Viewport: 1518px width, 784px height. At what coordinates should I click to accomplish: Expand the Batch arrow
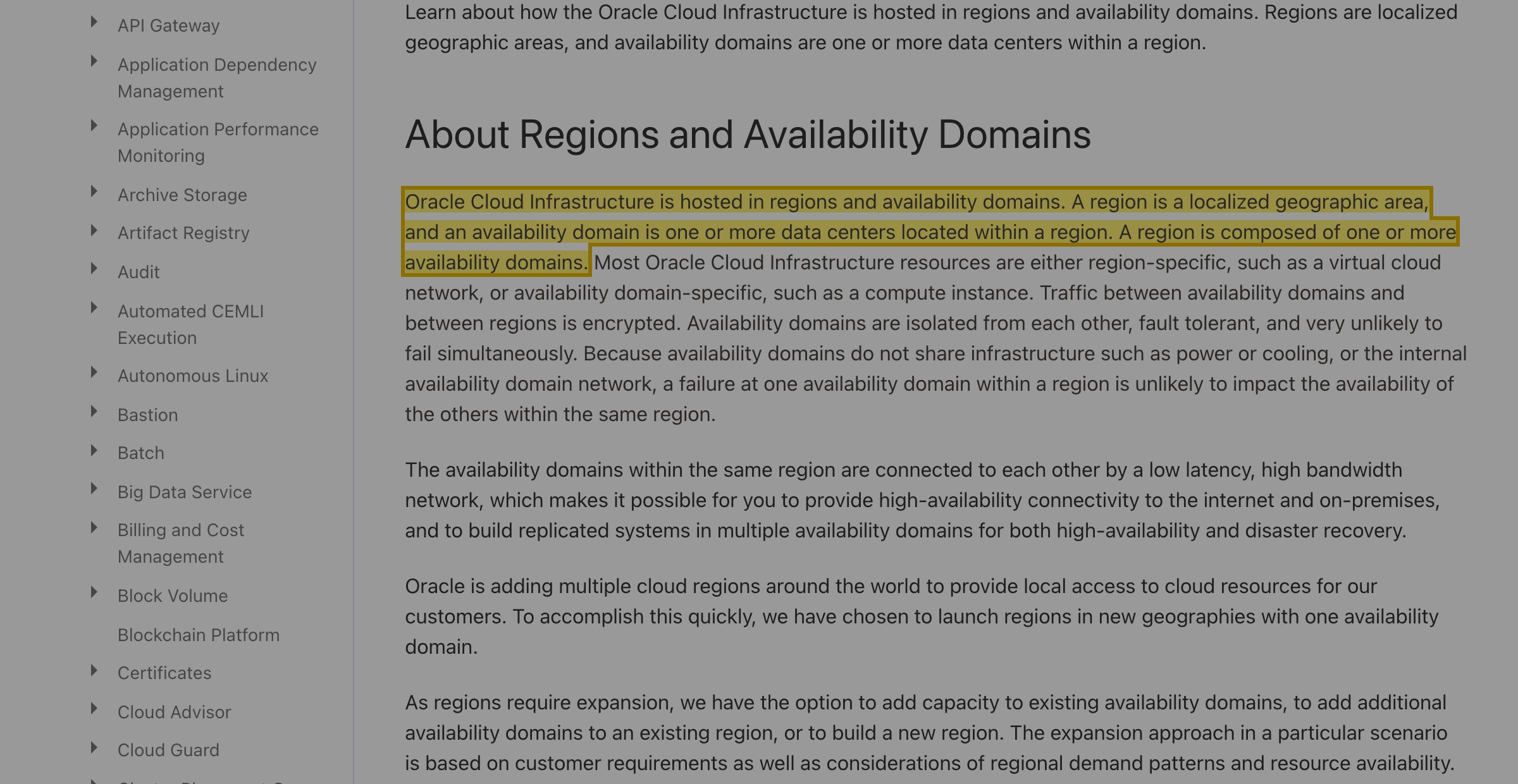[x=94, y=450]
